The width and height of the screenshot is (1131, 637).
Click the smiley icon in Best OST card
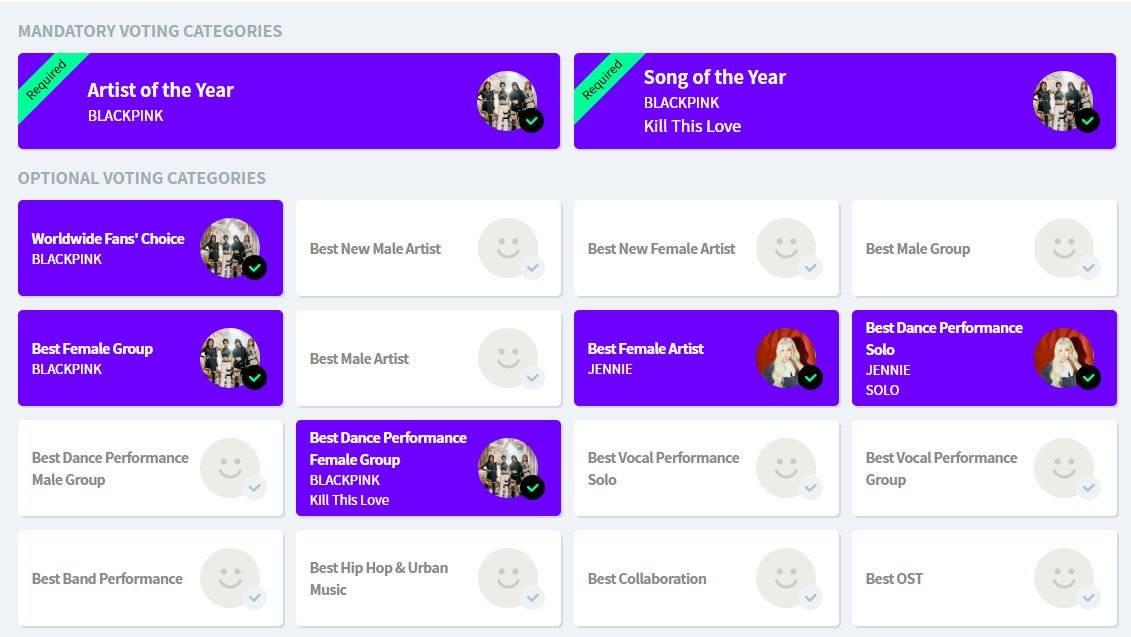coord(1064,578)
